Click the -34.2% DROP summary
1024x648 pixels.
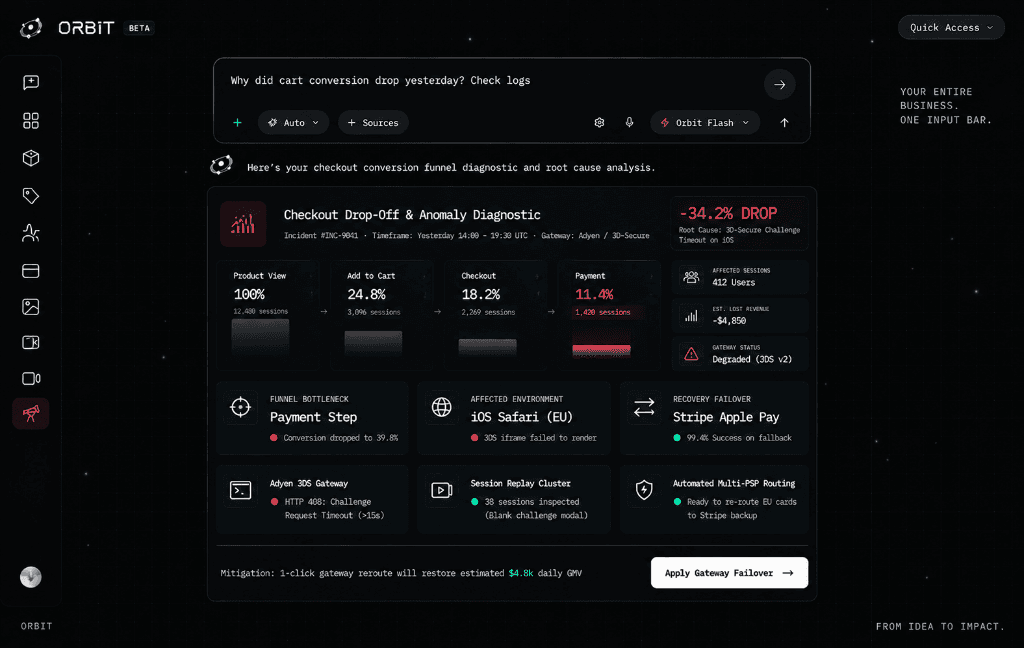[x=739, y=223]
